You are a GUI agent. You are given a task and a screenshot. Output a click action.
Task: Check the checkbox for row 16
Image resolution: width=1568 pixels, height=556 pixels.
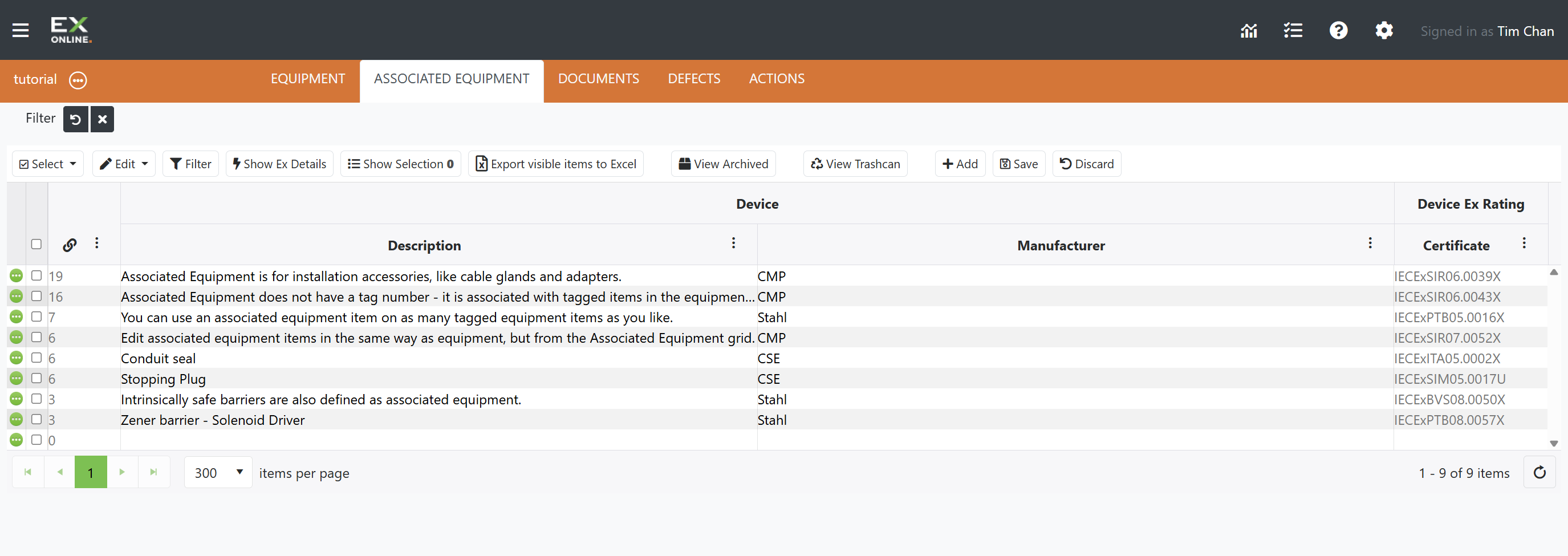point(36,297)
